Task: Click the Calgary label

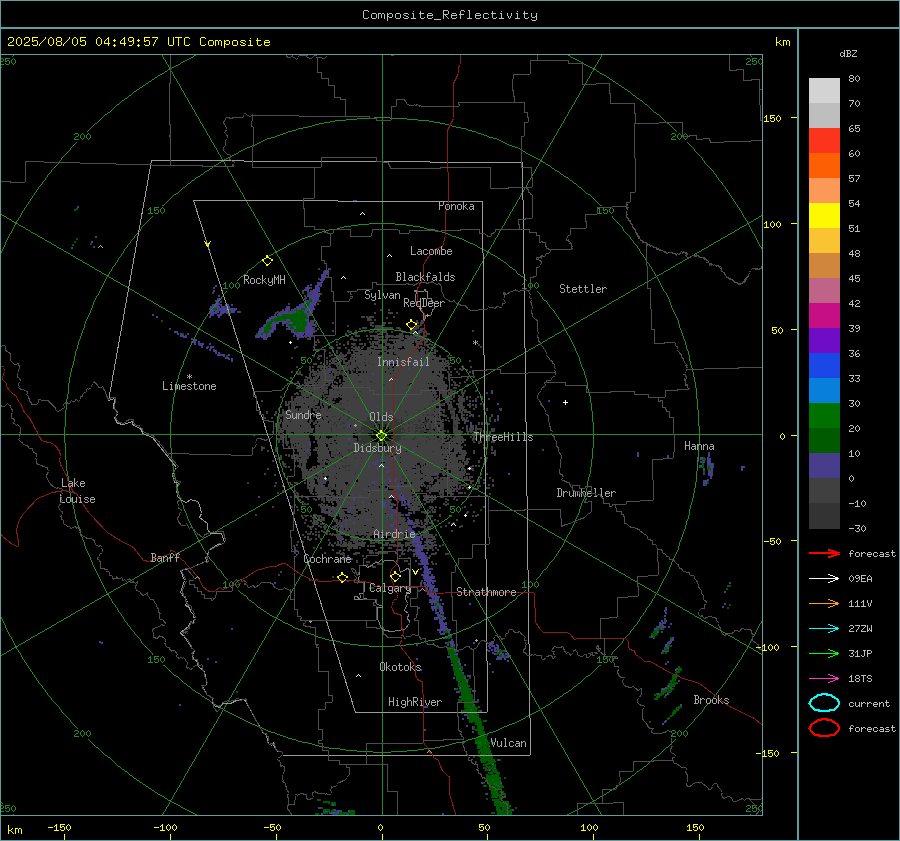Action: click(x=390, y=588)
